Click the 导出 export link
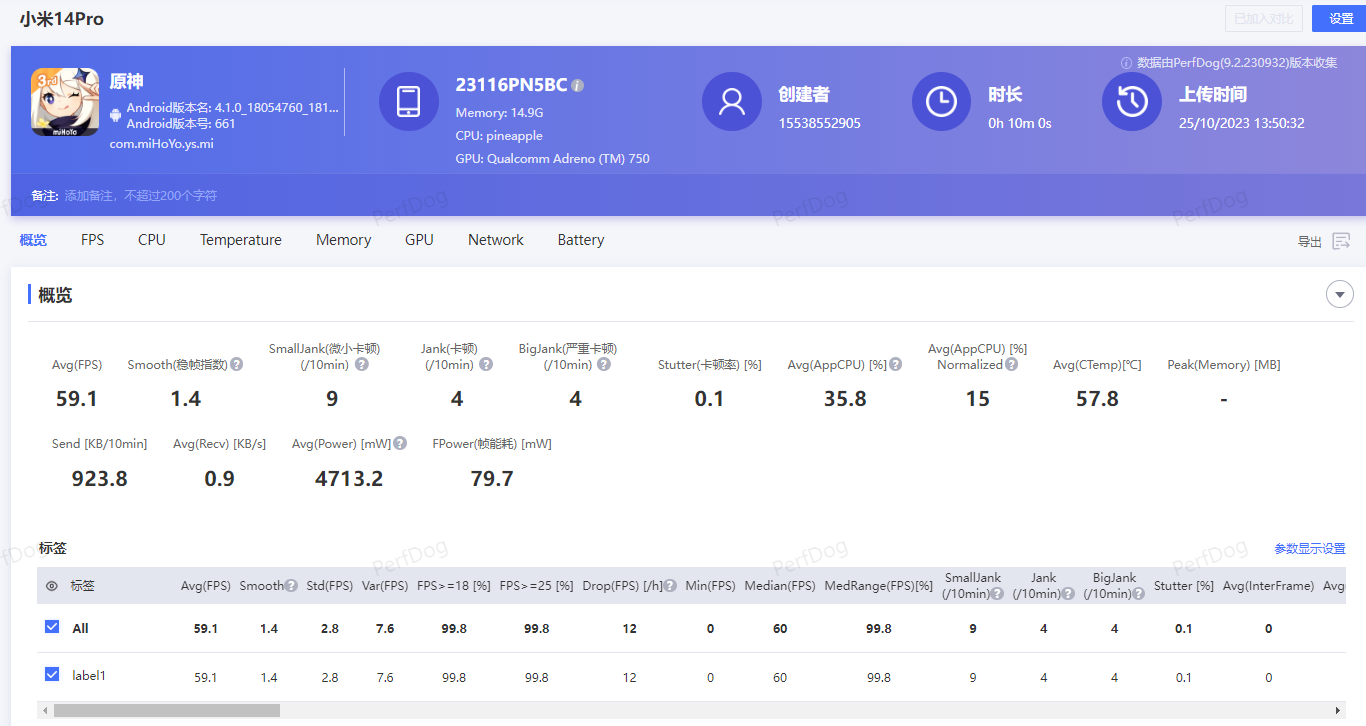 tap(1310, 242)
